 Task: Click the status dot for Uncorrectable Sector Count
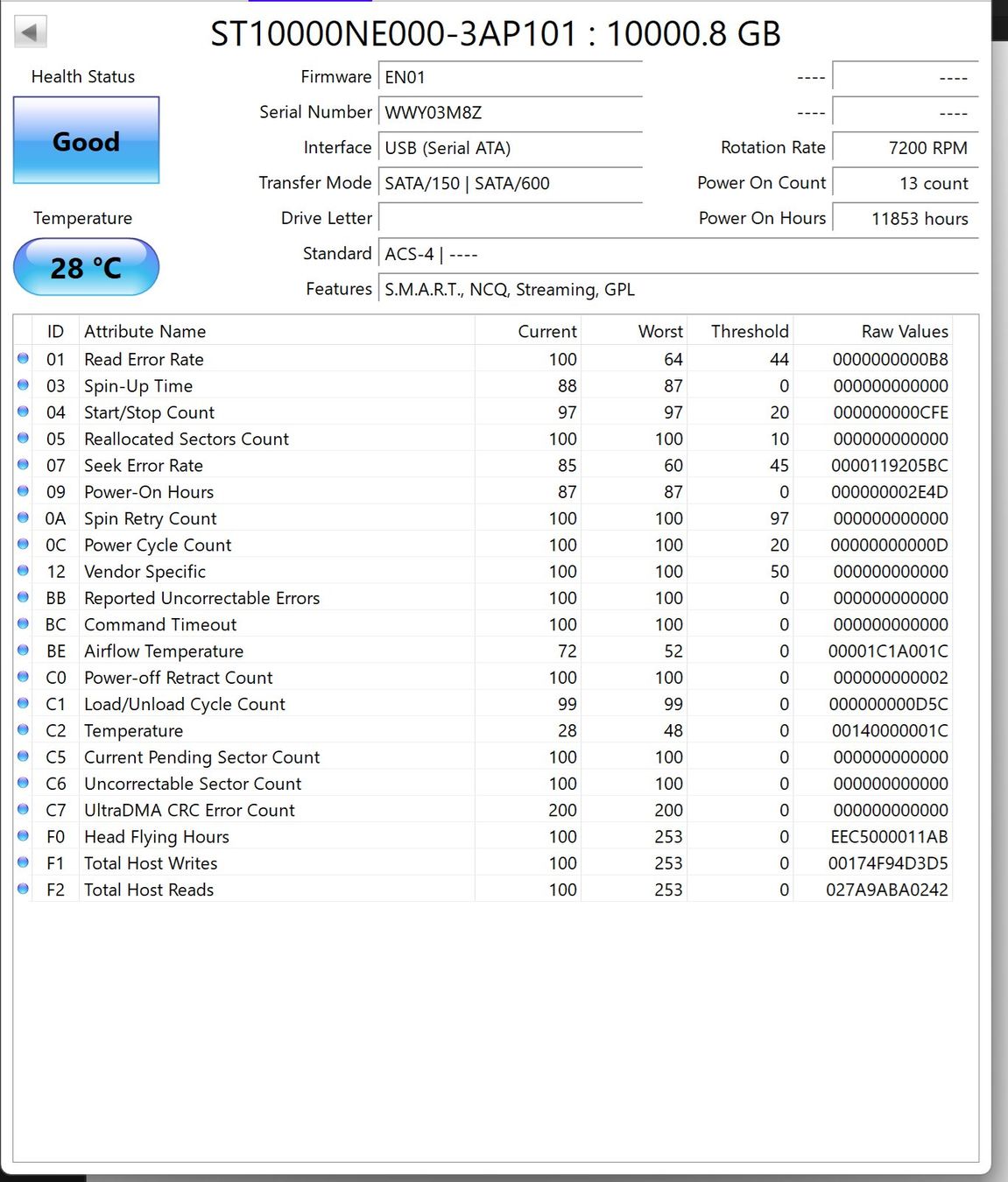(x=24, y=783)
